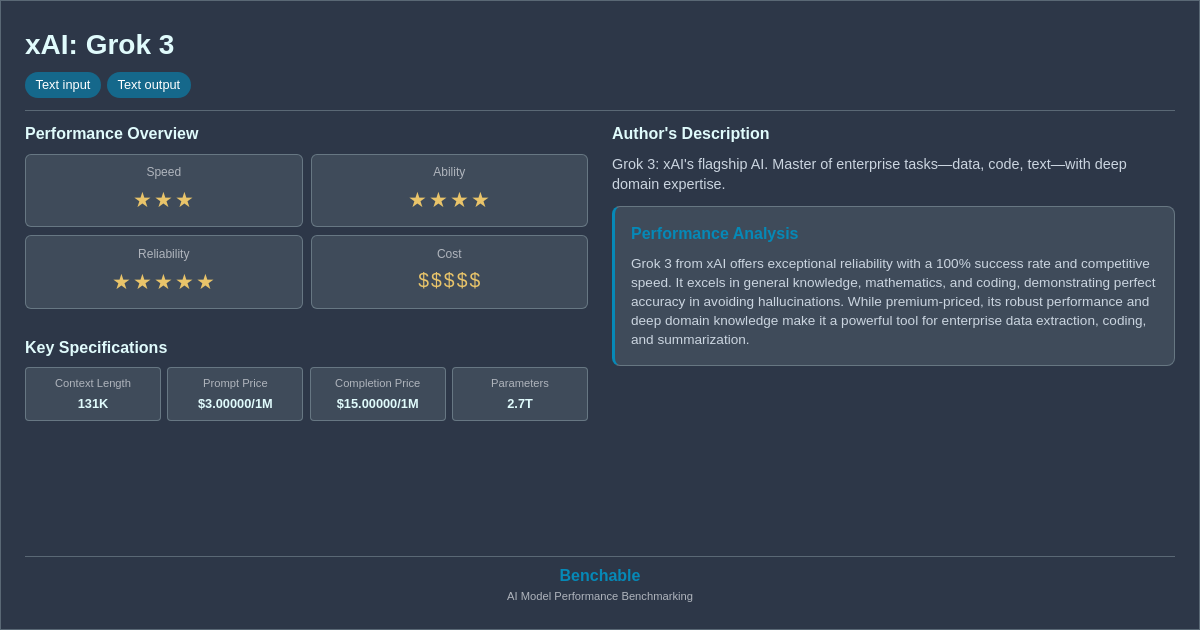Select the first Ability star
Viewport: 1200px width, 630px height.
417,200
